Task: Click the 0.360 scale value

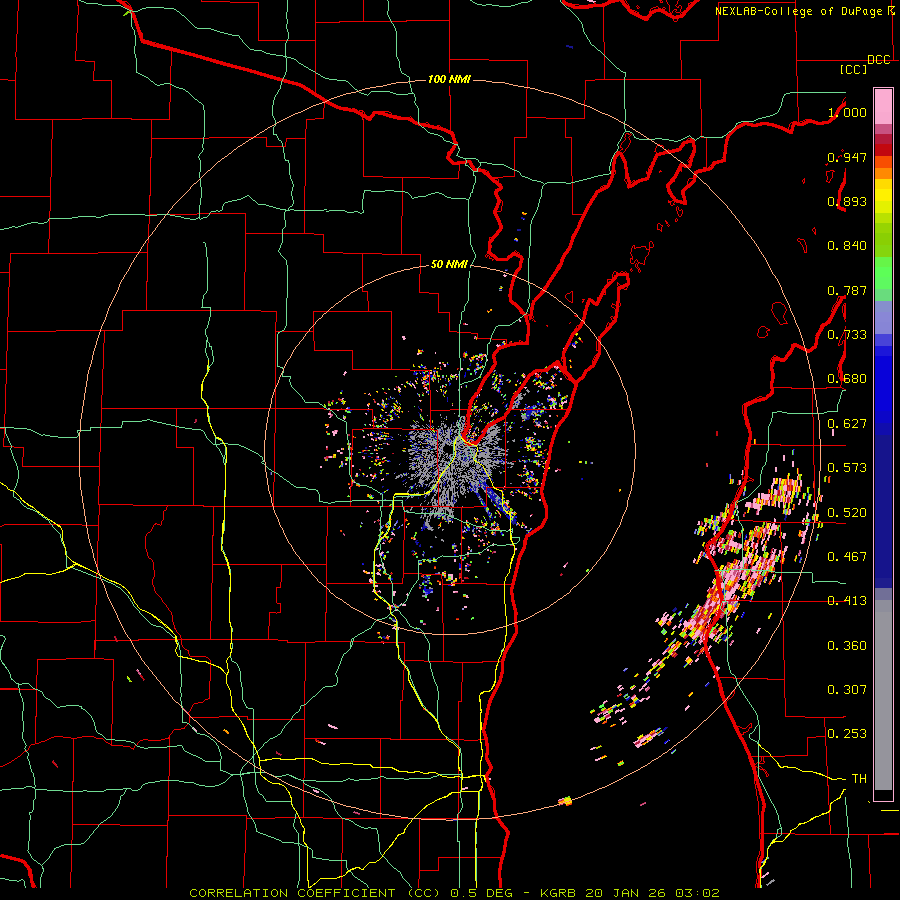Action: tap(847, 646)
